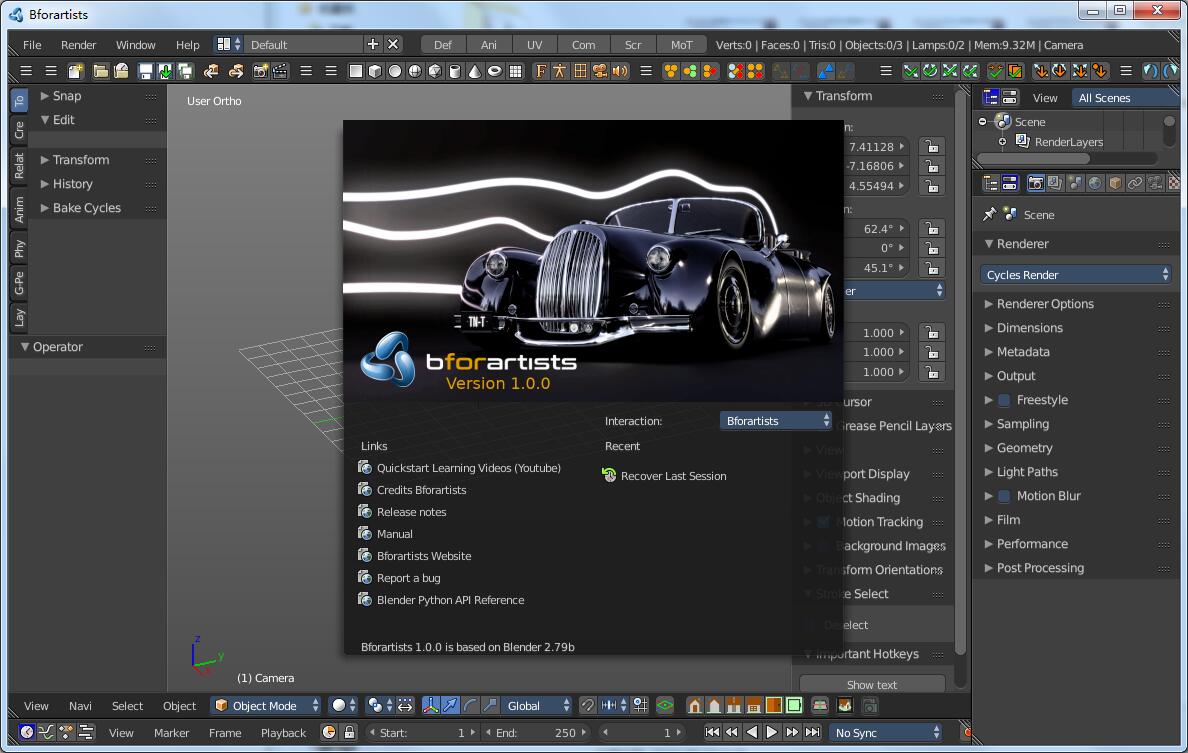The width and height of the screenshot is (1188, 753).
Task: Open the Cycles Render engine dropdown
Action: point(1076,274)
